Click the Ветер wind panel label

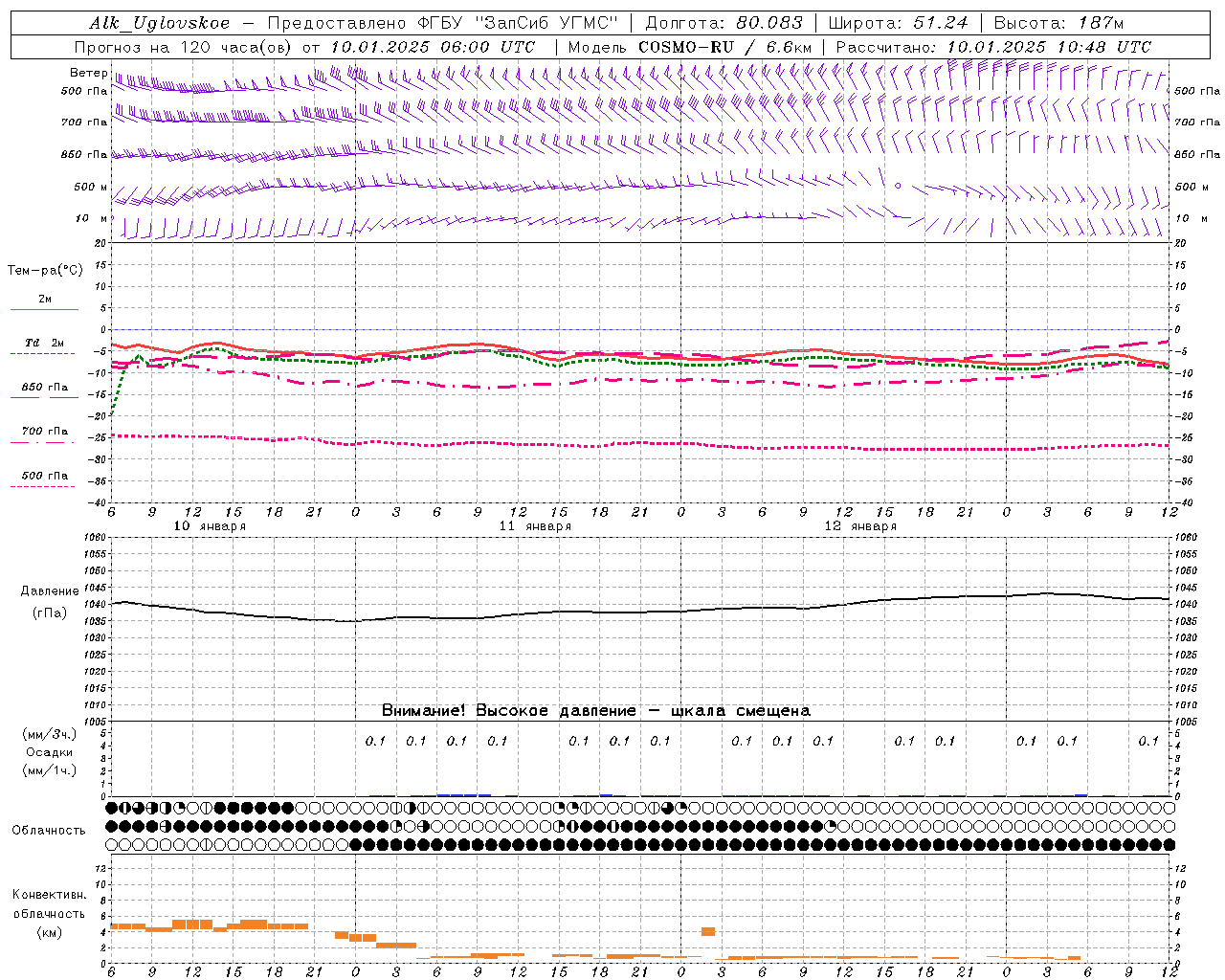pyautogui.click(x=88, y=73)
